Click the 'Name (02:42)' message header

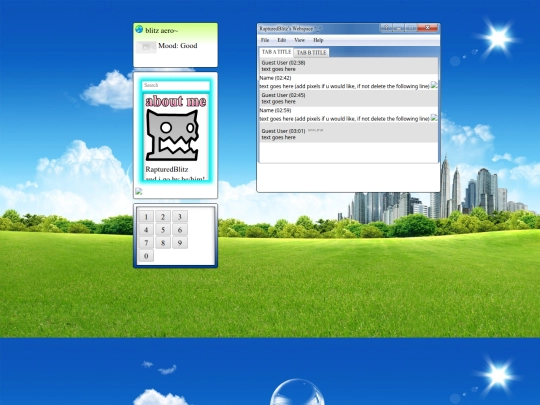click(275, 78)
